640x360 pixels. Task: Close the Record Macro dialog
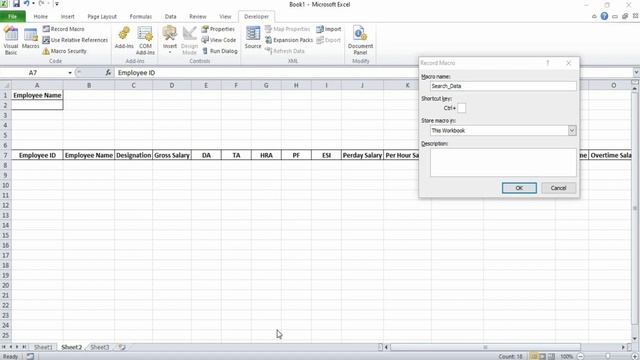click(x=569, y=63)
